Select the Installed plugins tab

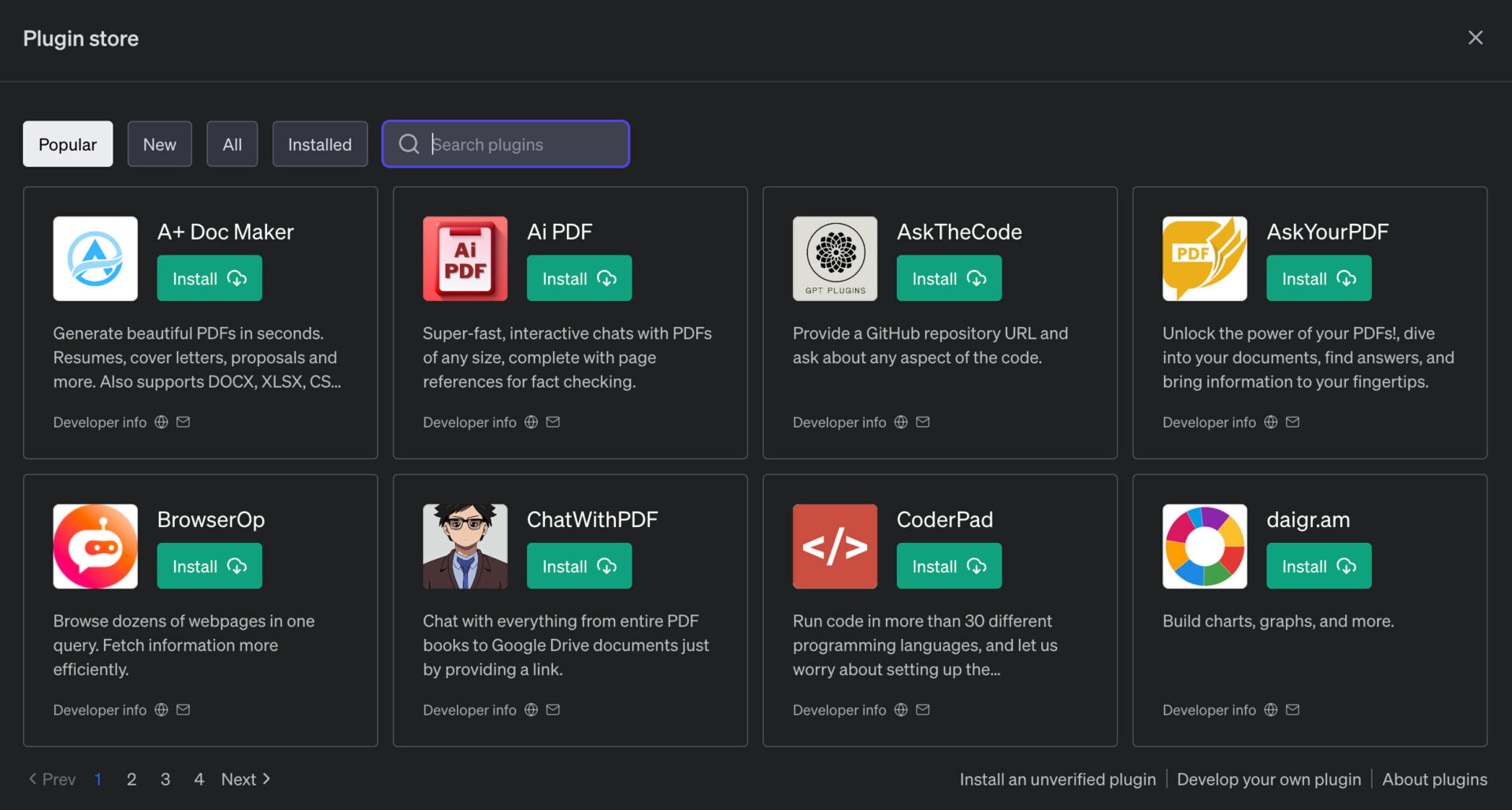(x=320, y=144)
